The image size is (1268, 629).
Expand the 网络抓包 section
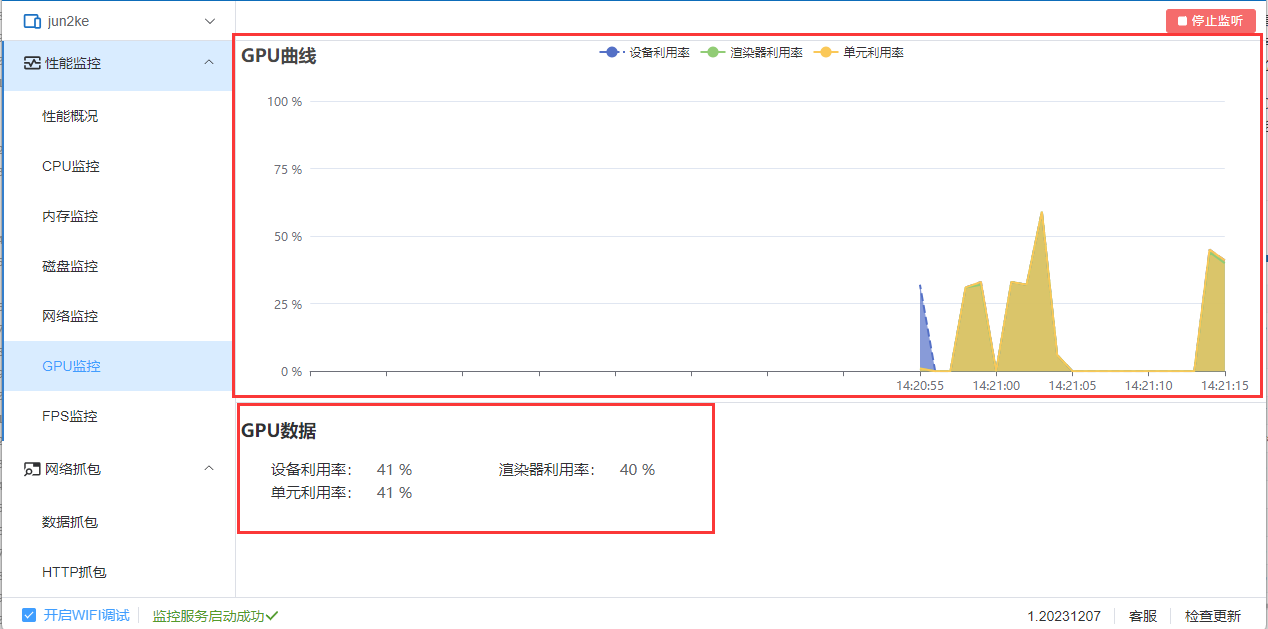[x=209, y=468]
